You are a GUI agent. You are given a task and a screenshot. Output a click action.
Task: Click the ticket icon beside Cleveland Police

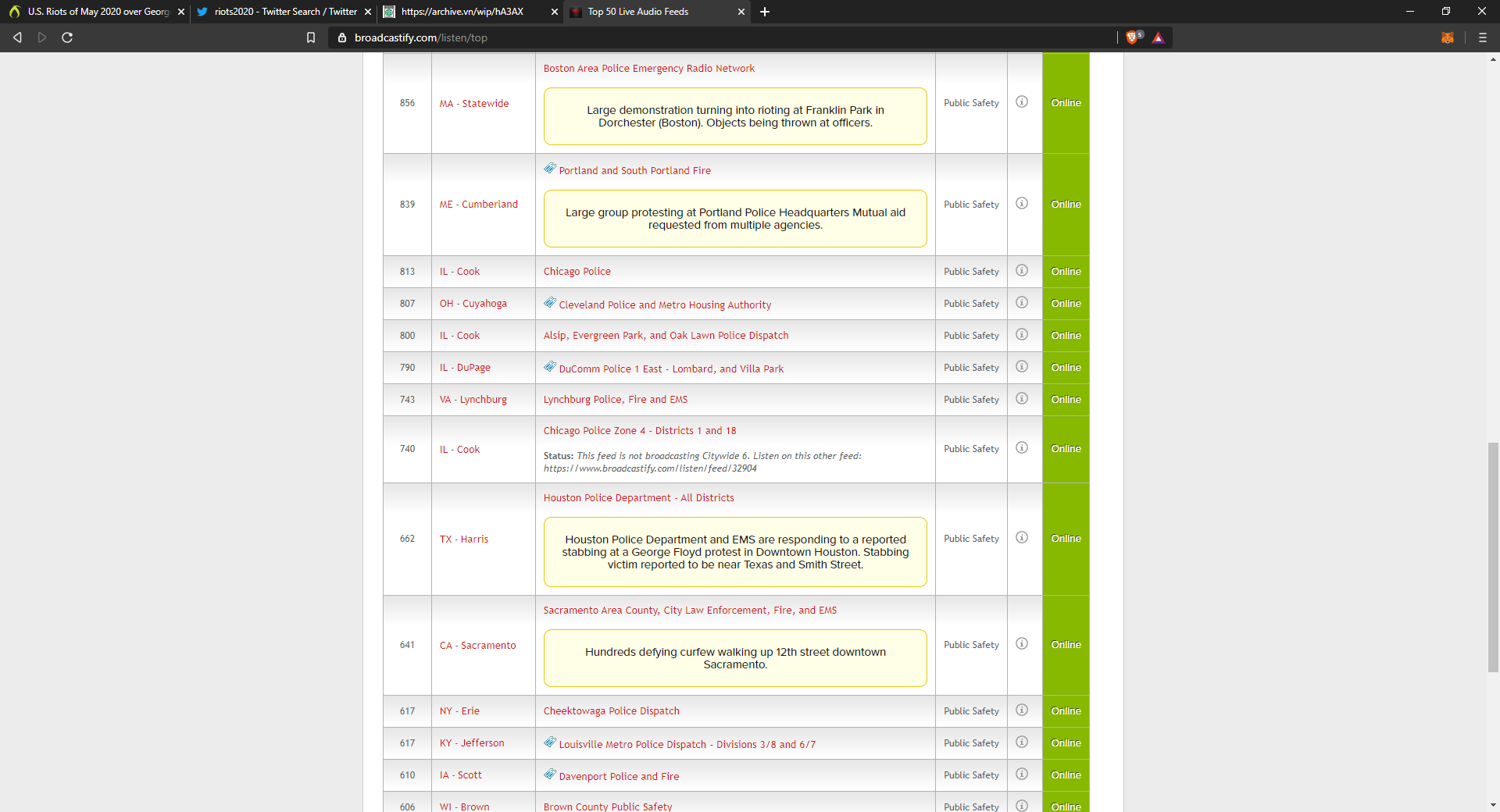550,303
